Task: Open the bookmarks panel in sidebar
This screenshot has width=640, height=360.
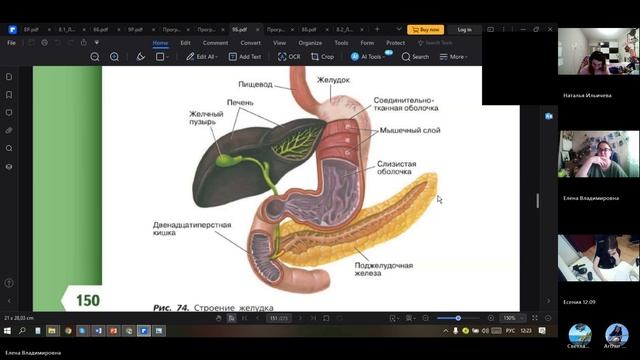Action: [x=9, y=95]
